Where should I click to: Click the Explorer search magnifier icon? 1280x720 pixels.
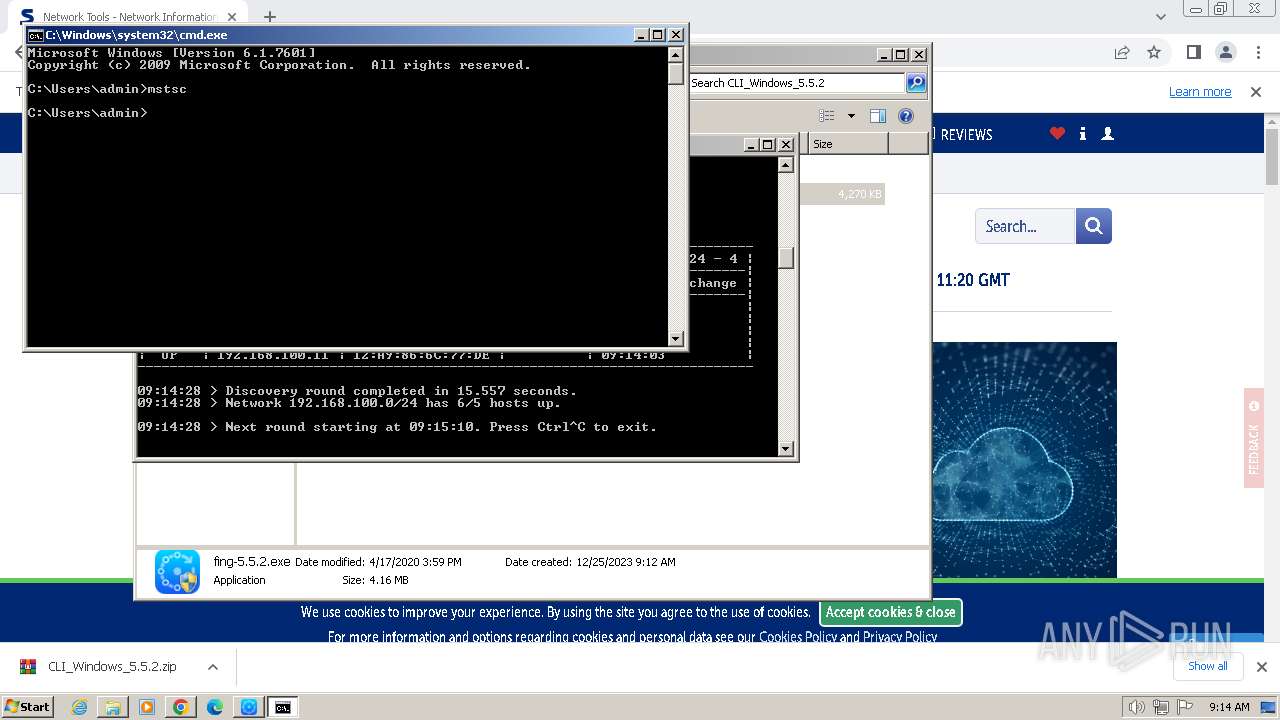coord(916,83)
